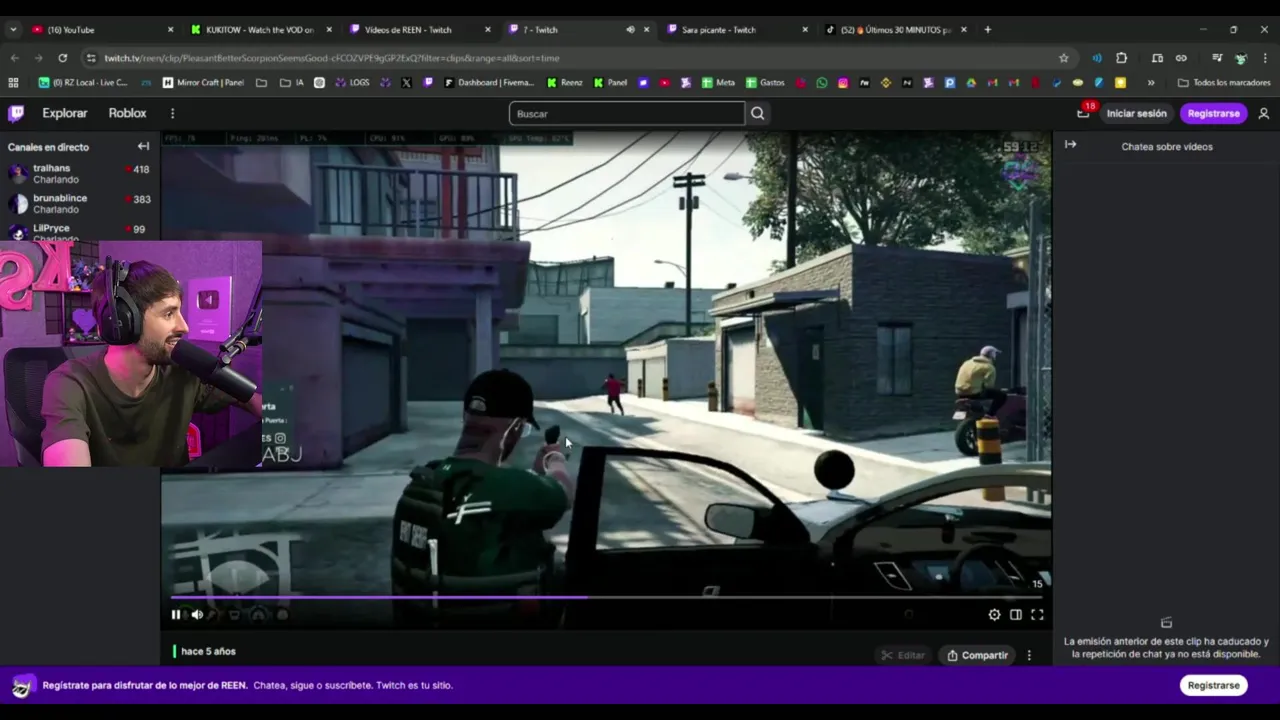Reload the current page
The height and width of the screenshot is (720, 1280).
pos(63,58)
